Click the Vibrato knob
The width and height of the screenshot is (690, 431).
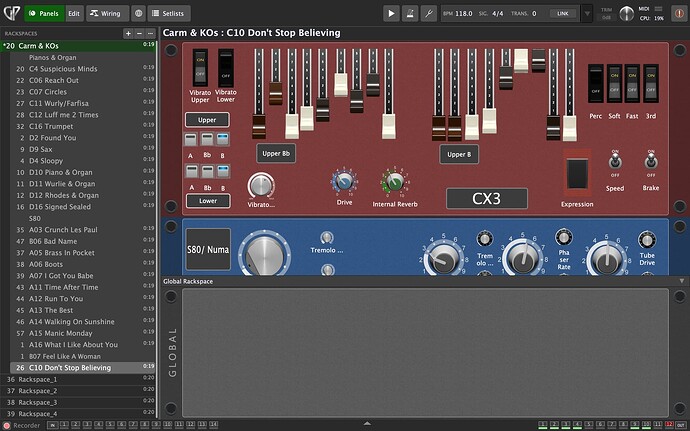tap(261, 185)
